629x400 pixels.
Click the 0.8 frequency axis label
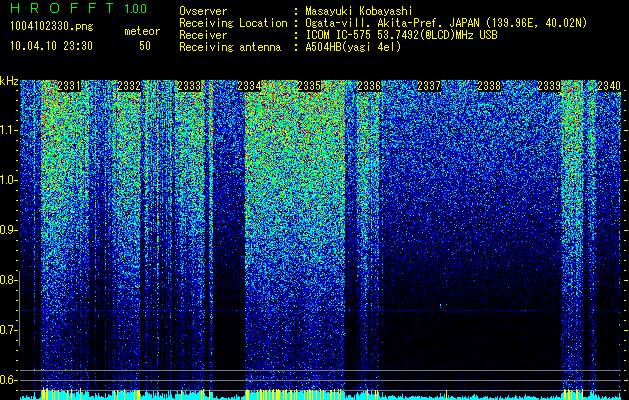8,280
